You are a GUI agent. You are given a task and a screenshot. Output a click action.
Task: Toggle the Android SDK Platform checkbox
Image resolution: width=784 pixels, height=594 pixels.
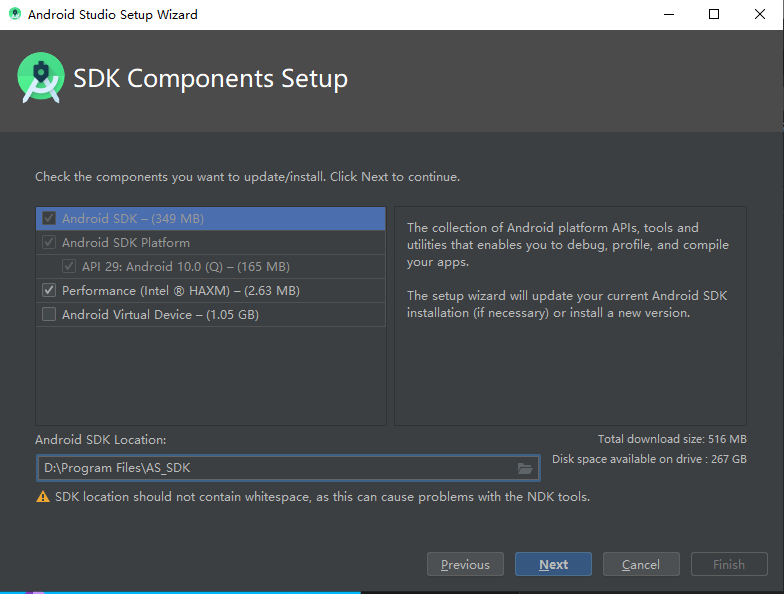tap(49, 242)
